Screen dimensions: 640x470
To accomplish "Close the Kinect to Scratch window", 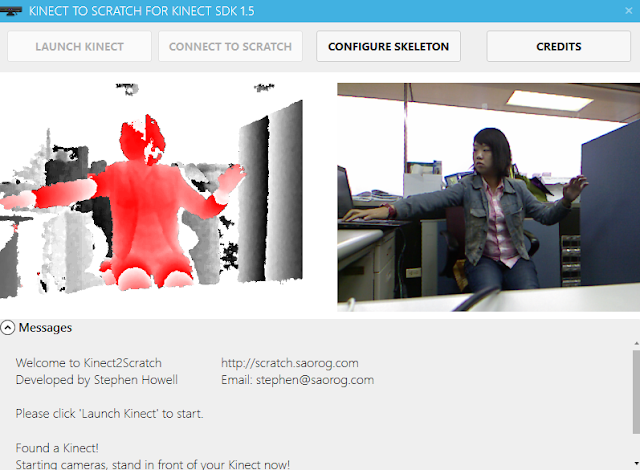I will coord(629,11).
